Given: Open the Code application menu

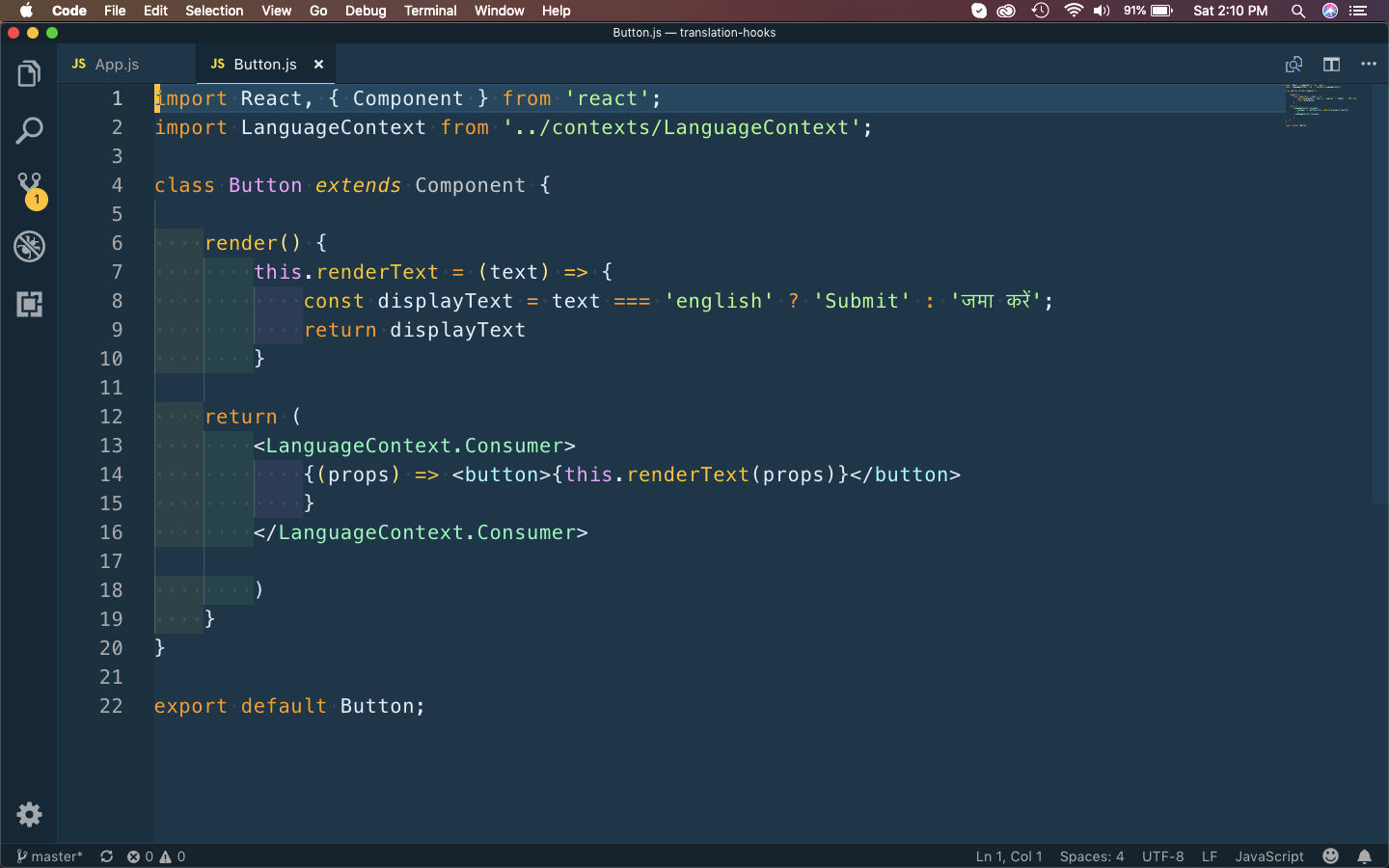Looking at the screenshot, I should click(69, 11).
